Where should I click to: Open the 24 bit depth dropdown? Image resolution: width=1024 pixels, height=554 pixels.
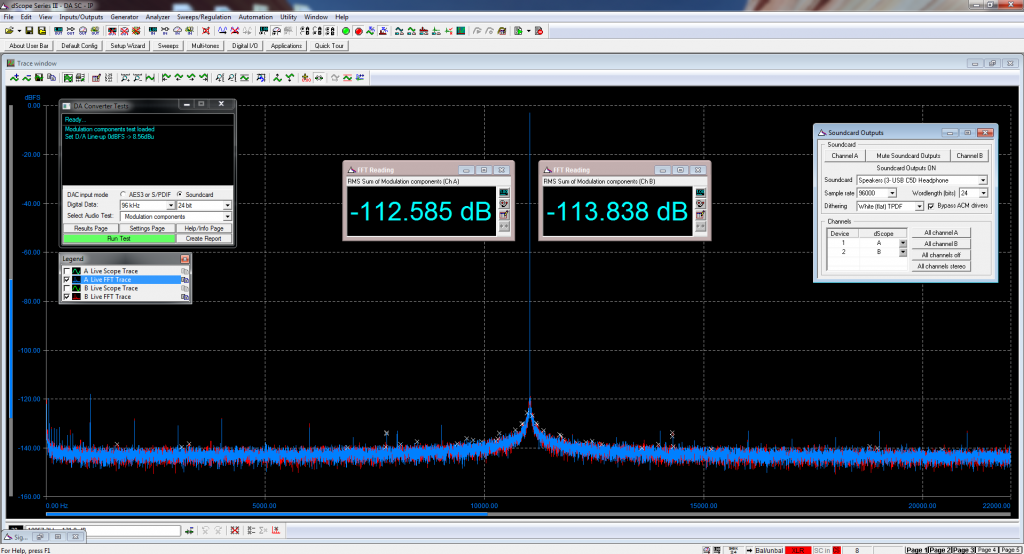[227, 206]
